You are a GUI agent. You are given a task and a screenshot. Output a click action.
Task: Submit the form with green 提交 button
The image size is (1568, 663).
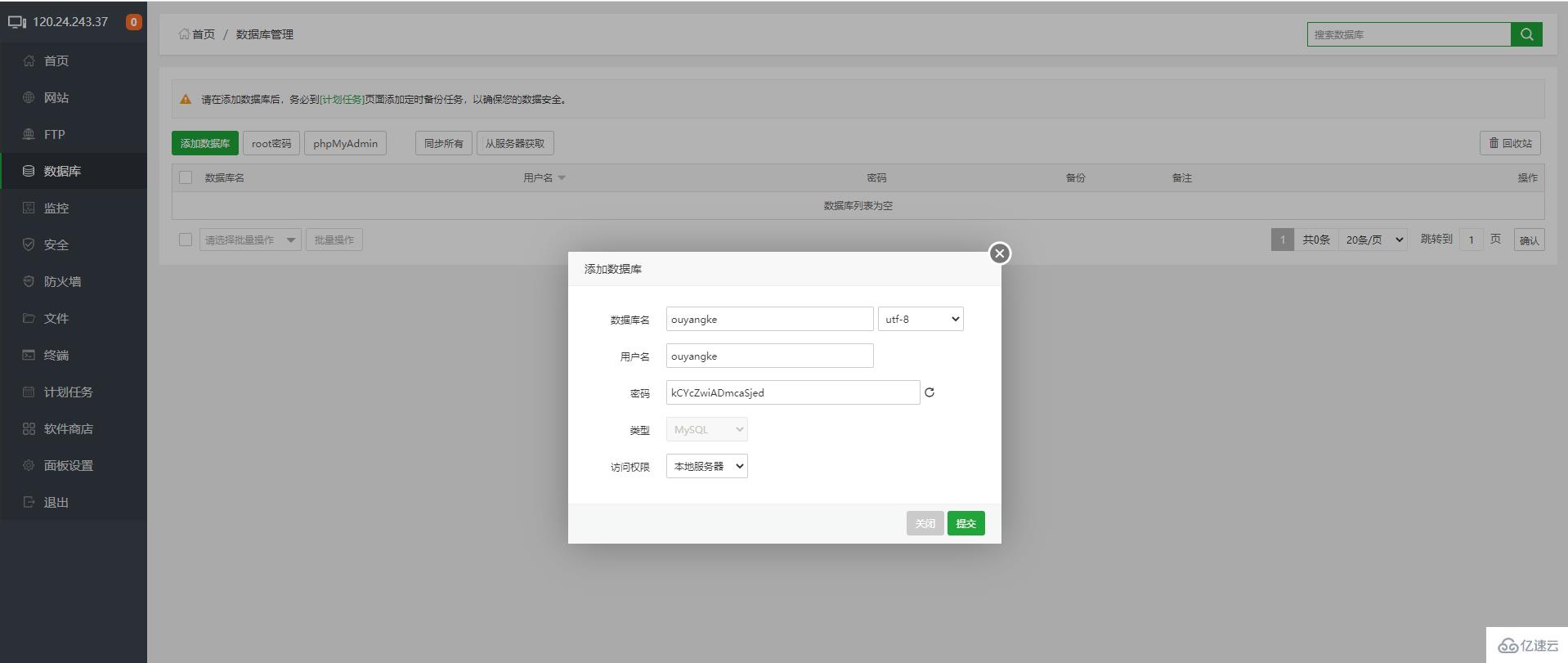click(x=966, y=523)
